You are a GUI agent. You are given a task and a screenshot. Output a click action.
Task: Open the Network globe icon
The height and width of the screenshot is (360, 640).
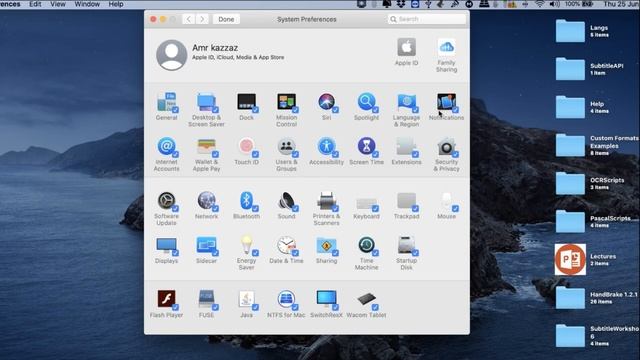click(206, 201)
